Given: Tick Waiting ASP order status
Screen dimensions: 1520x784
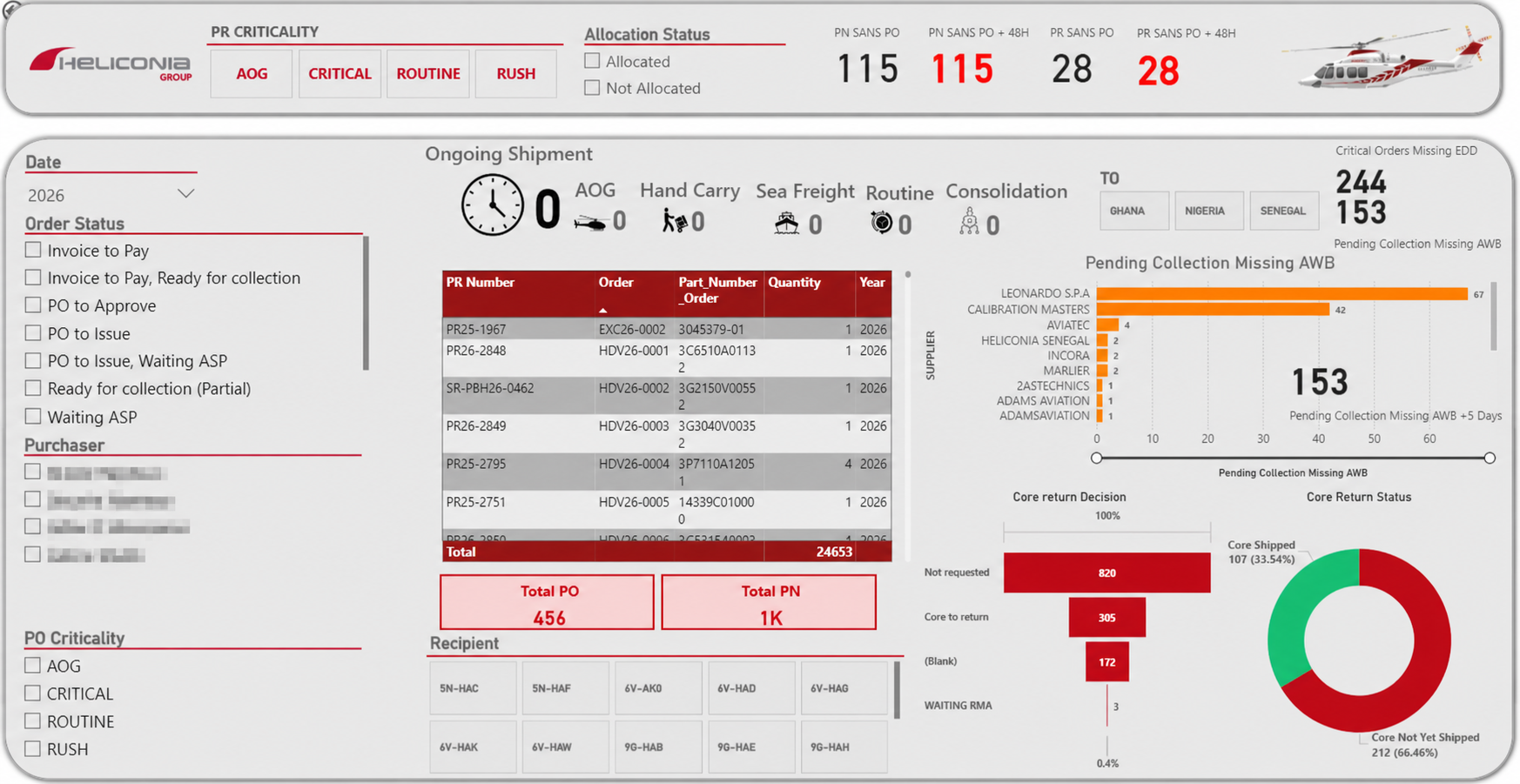Looking at the screenshot, I should pos(33,416).
